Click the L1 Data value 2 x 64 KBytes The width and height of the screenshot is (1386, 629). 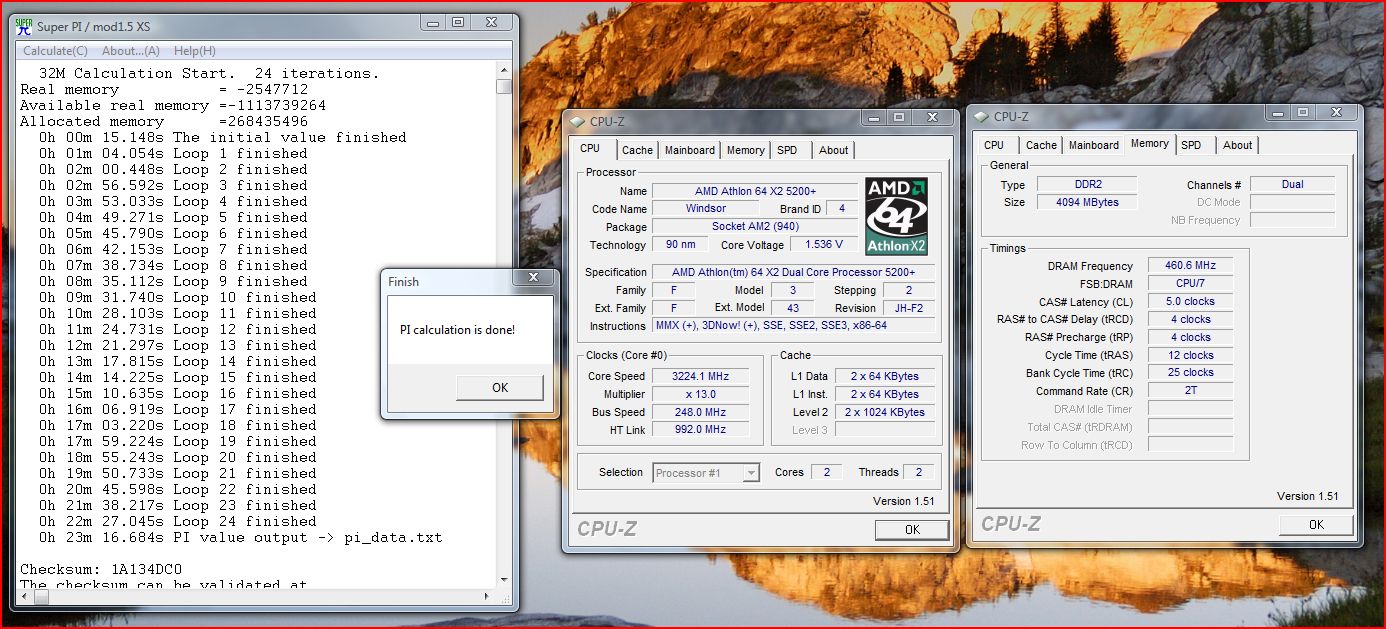pos(887,376)
